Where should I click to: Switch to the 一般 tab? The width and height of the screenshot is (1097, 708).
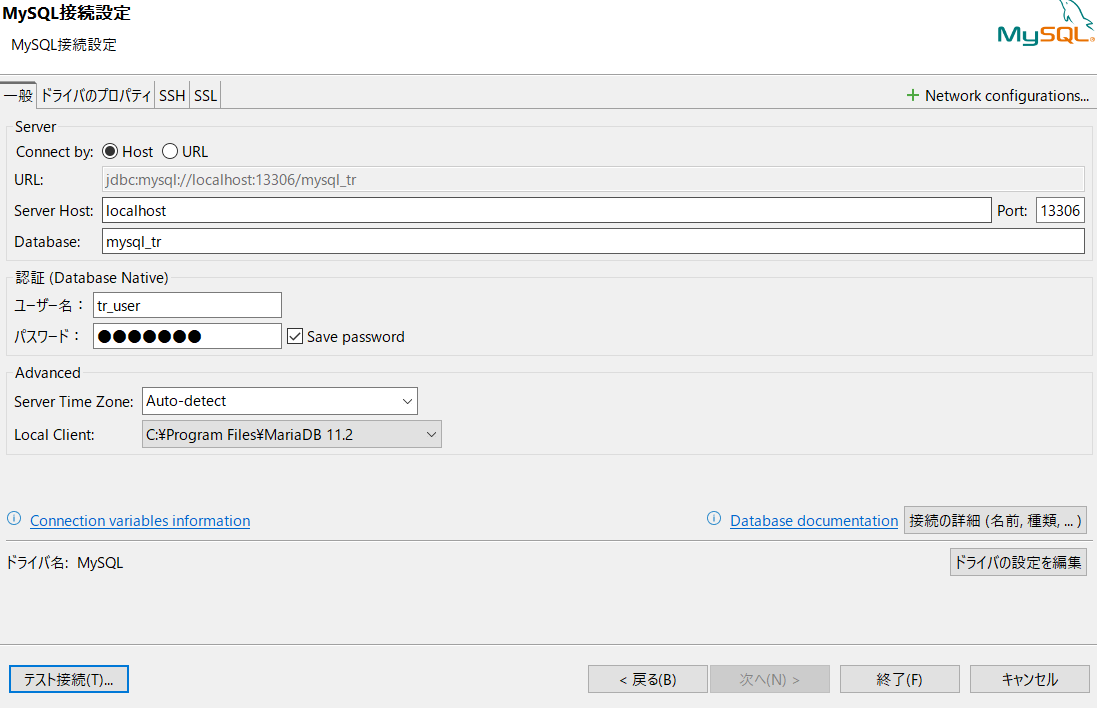(18, 95)
